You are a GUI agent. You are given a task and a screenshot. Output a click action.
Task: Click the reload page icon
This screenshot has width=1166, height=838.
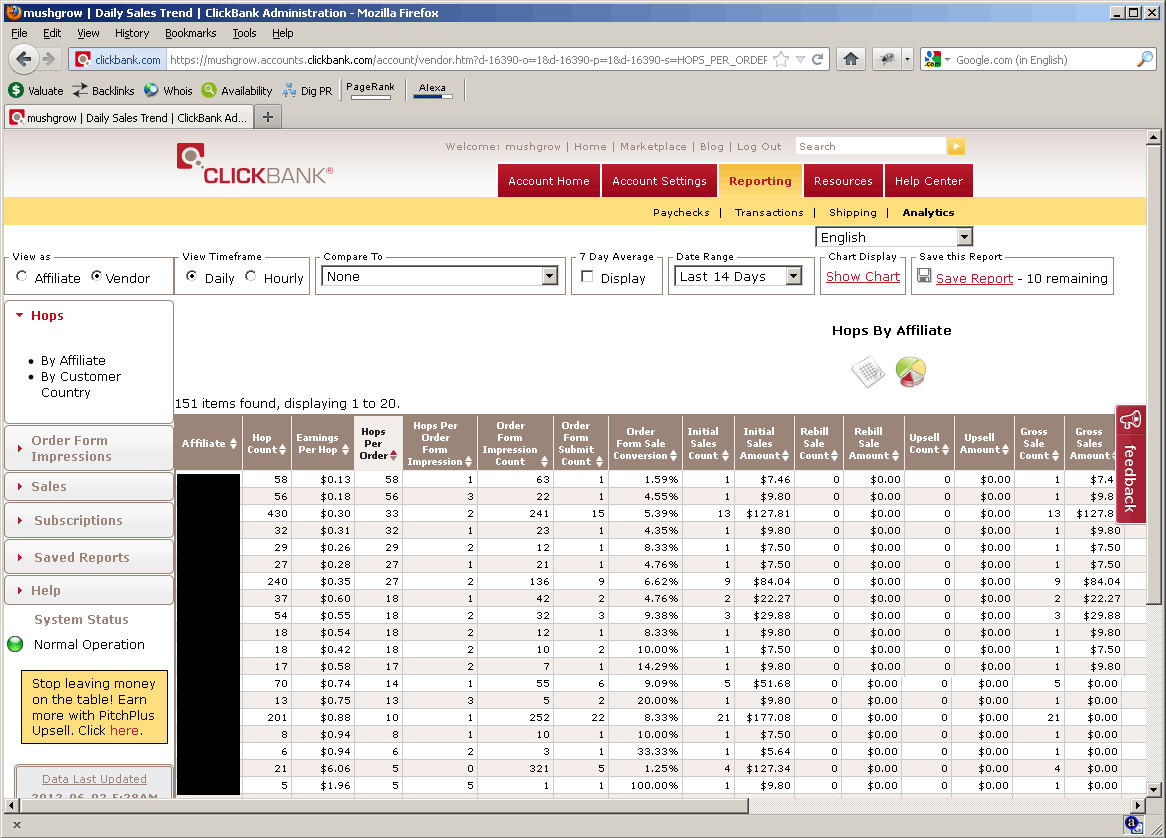coord(818,60)
